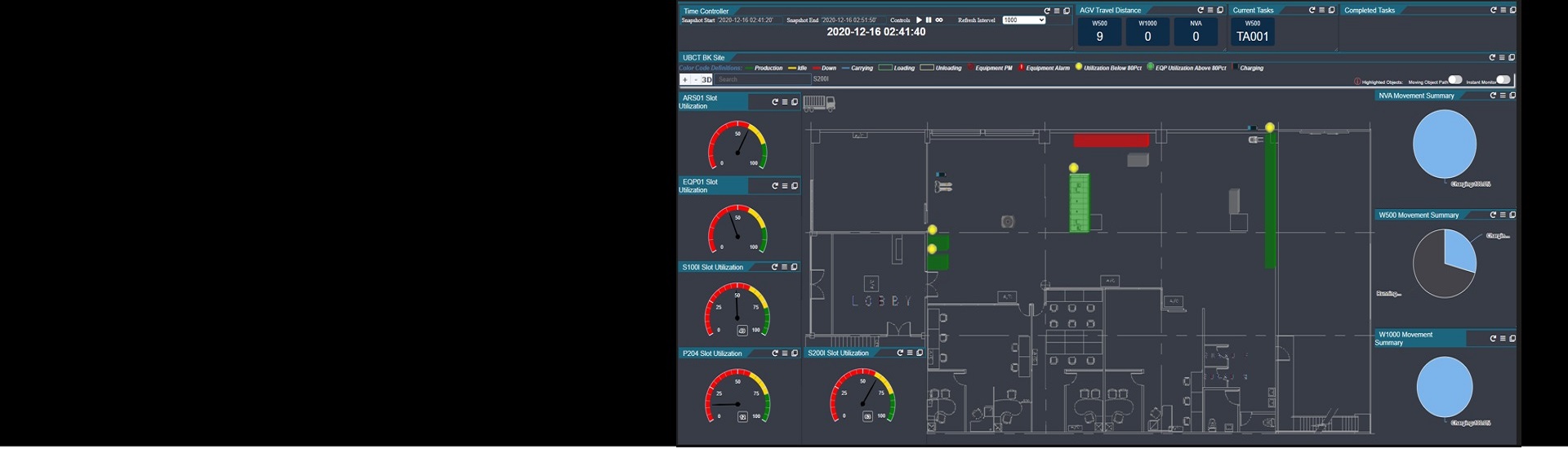Play the snapshot timeline
Image resolution: width=1568 pixels, height=449 pixels.
919,20
